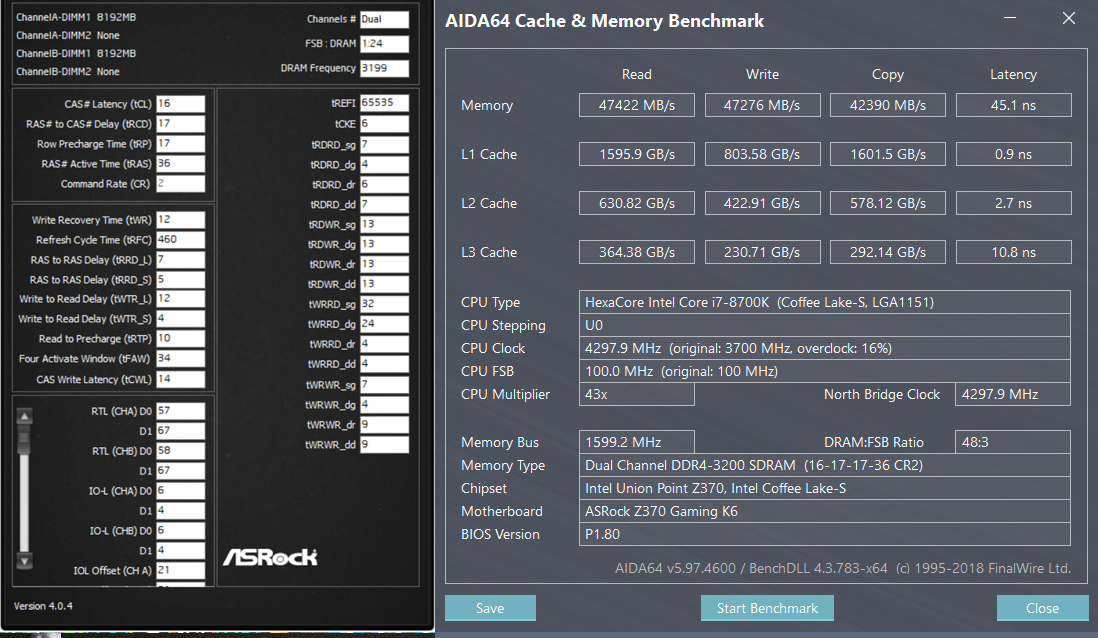Image resolution: width=1098 pixels, height=638 pixels.
Task: Click the timing configurator scrollbar thumb
Action: 25,438
